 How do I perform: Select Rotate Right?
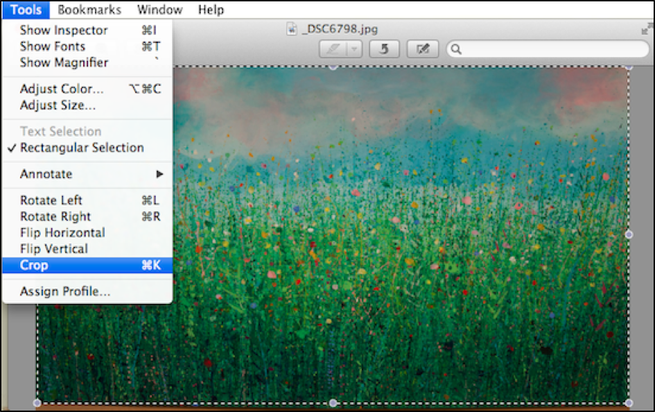click(87, 217)
